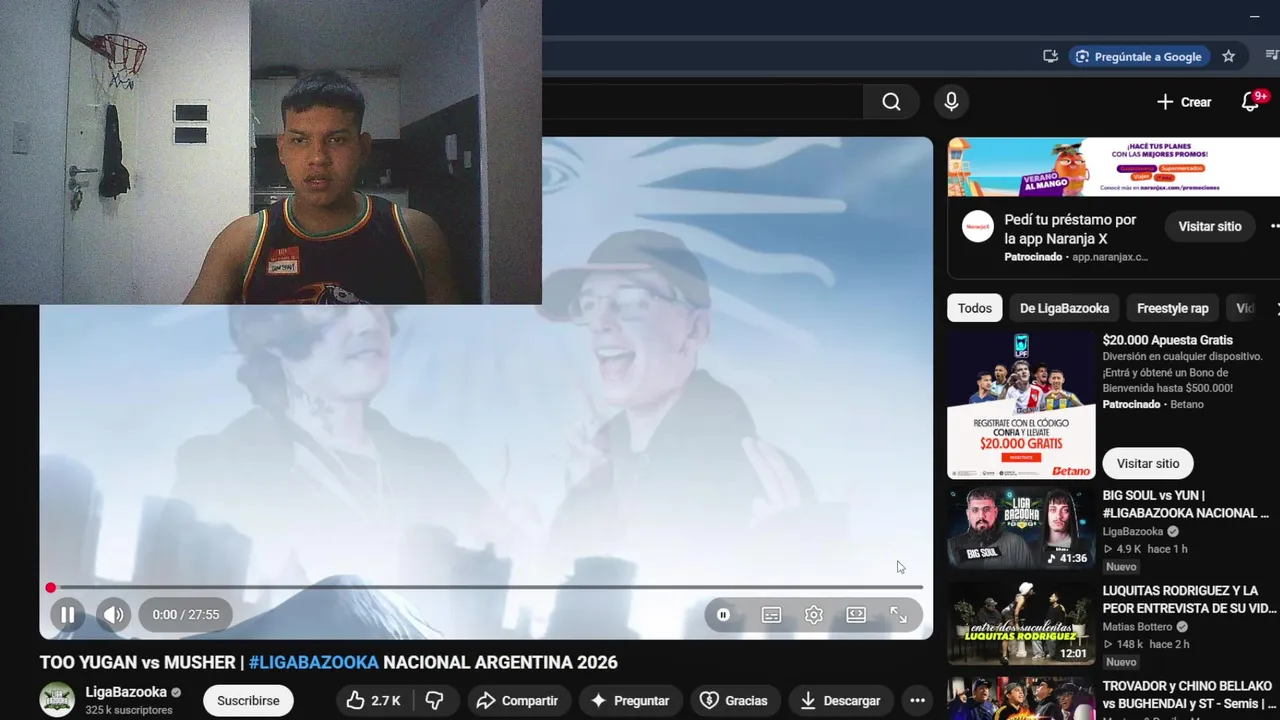Open the Betano $20.000 Gratis ad thumbnail
This screenshot has width=1280, height=720.
pos(1021,405)
